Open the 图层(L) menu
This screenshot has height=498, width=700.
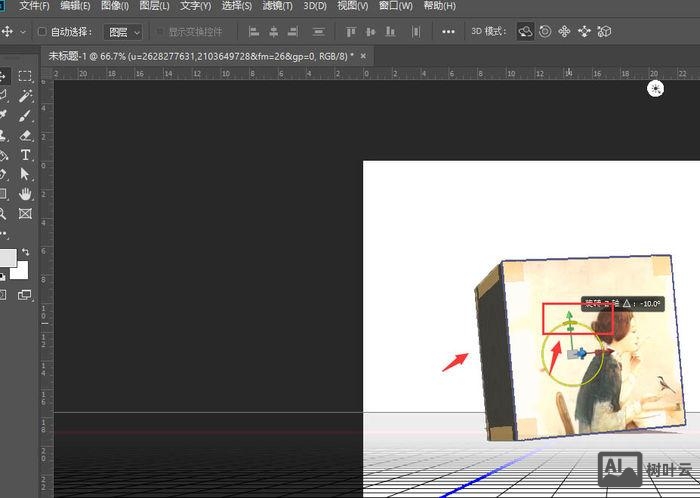(154, 6)
